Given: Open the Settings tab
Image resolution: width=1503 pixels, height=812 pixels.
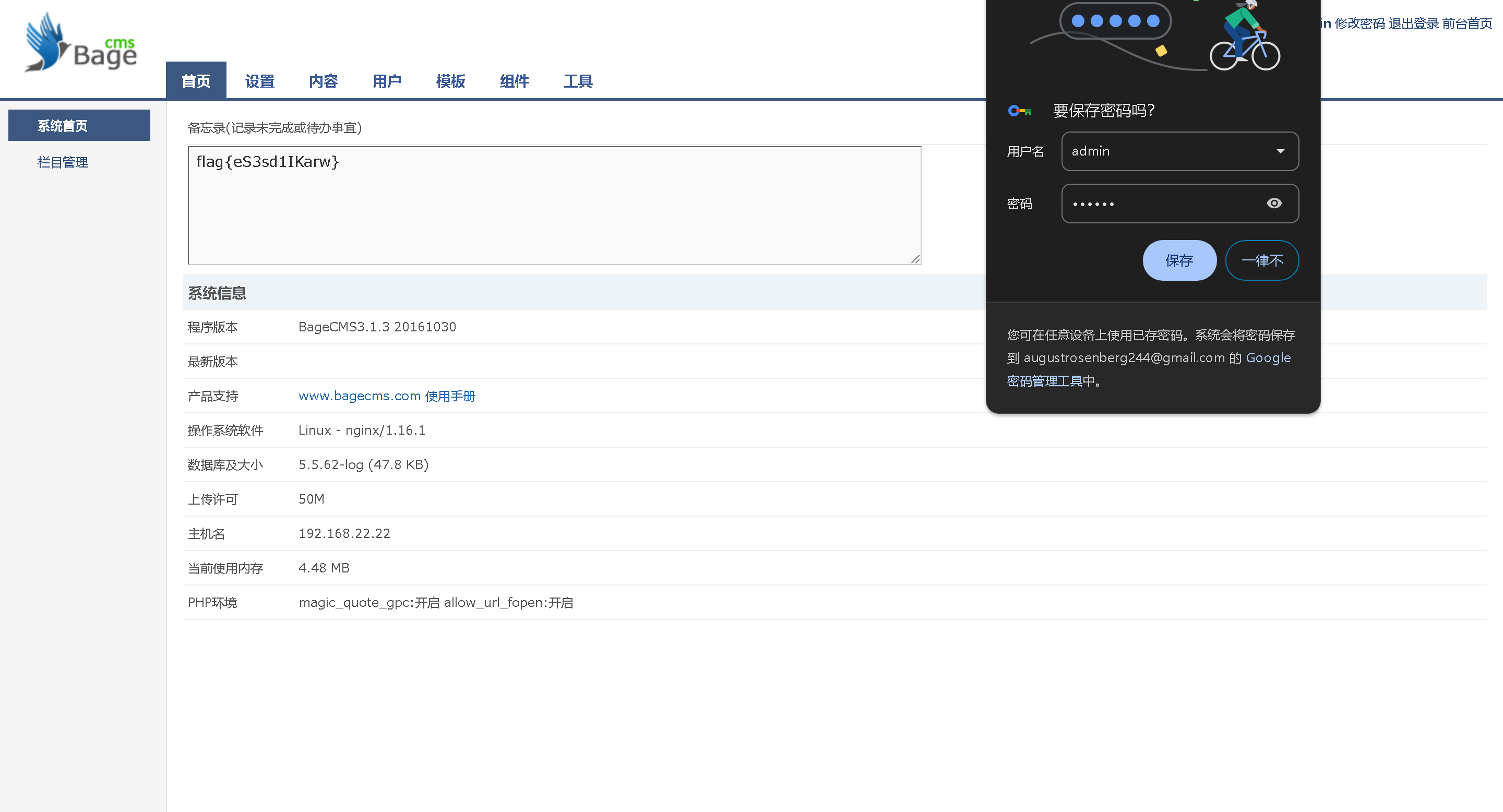Looking at the screenshot, I should coord(260,81).
